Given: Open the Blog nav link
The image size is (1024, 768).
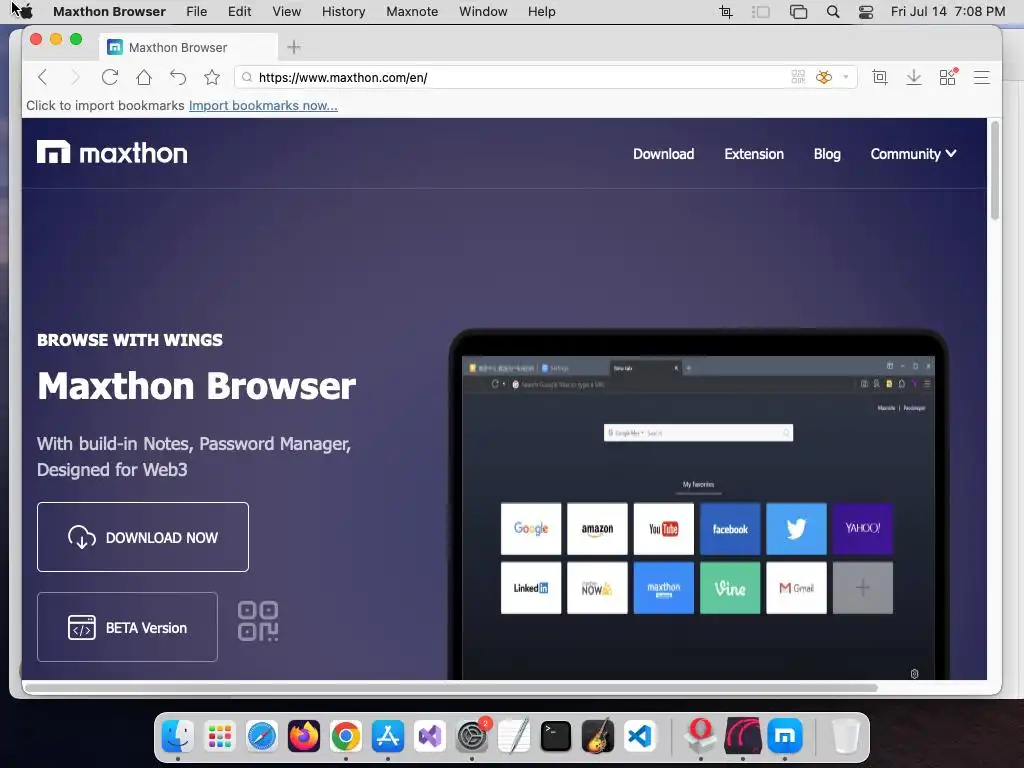Looking at the screenshot, I should 827,154.
